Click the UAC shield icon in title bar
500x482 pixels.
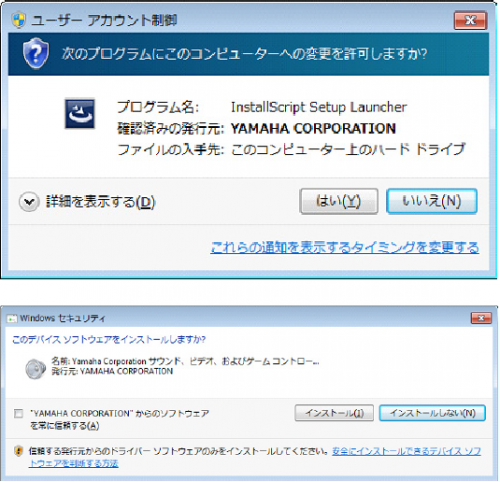pyautogui.click(x=19, y=20)
